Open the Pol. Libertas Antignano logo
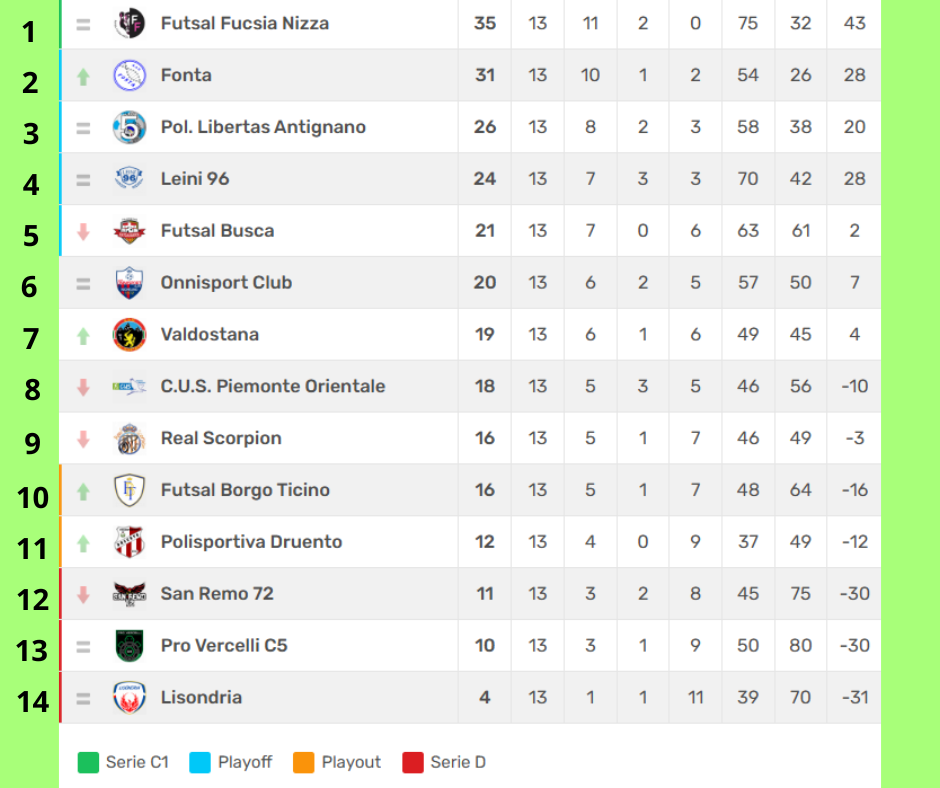 coord(129,127)
